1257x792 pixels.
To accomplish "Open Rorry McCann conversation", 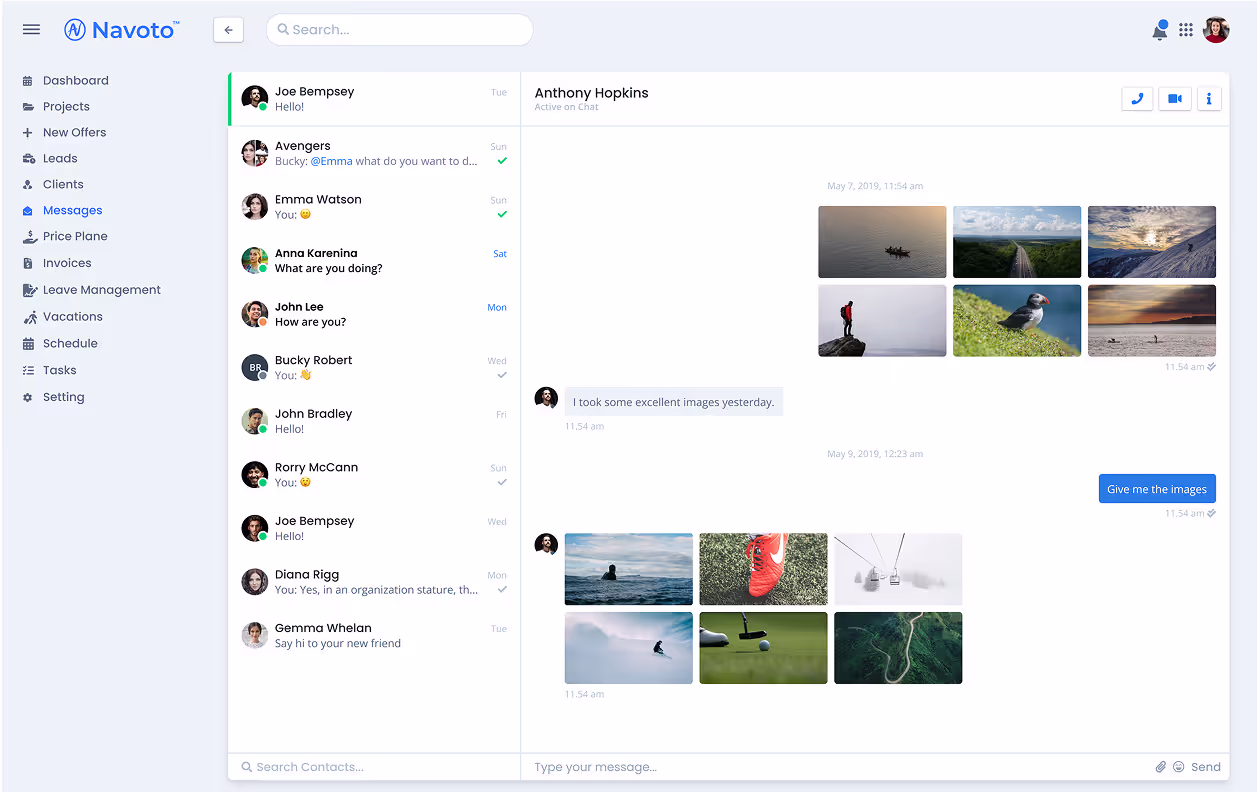I will coord(374,475).
